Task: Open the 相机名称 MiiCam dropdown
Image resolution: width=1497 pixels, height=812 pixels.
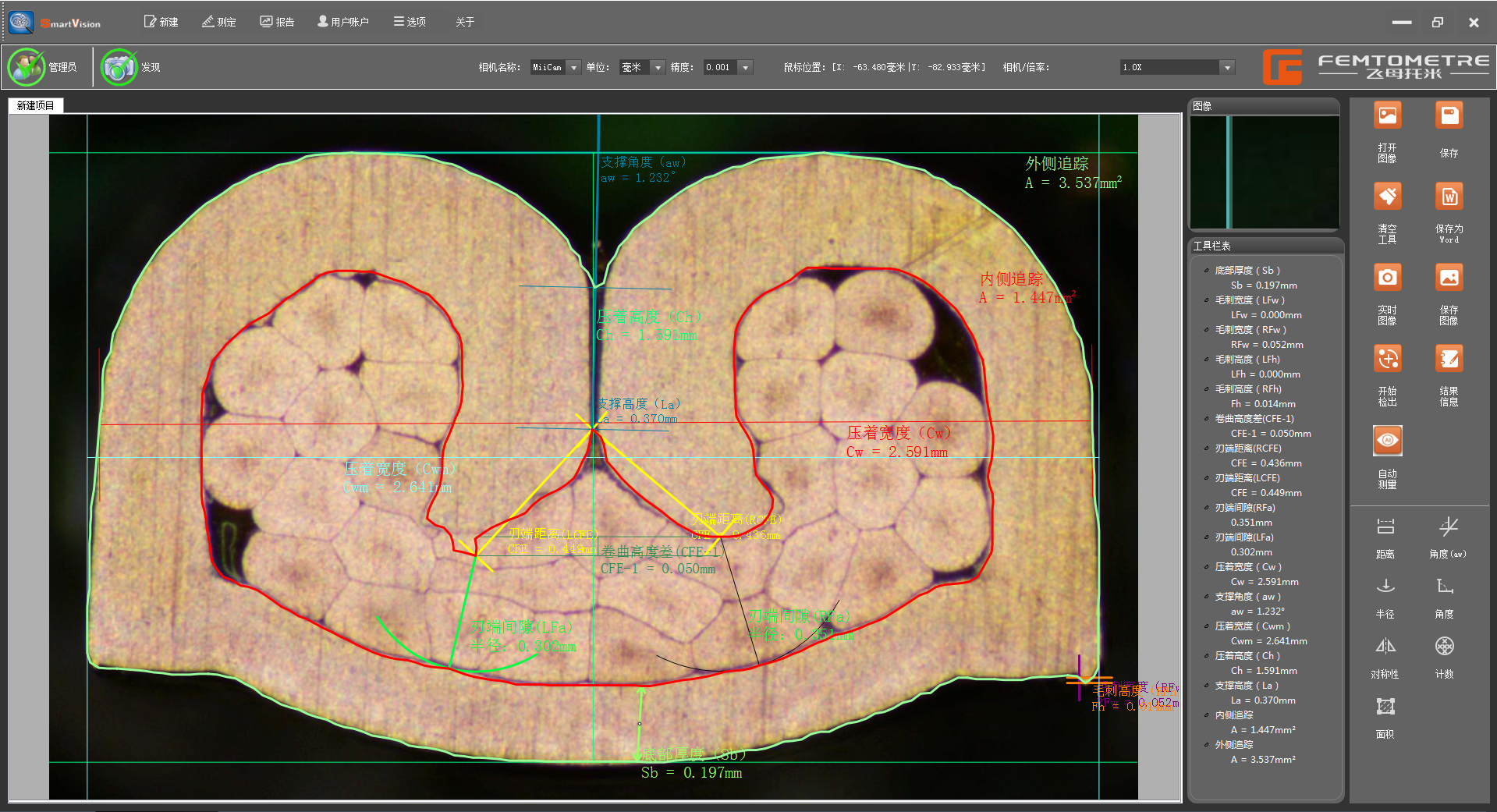Action: [573, 68]
